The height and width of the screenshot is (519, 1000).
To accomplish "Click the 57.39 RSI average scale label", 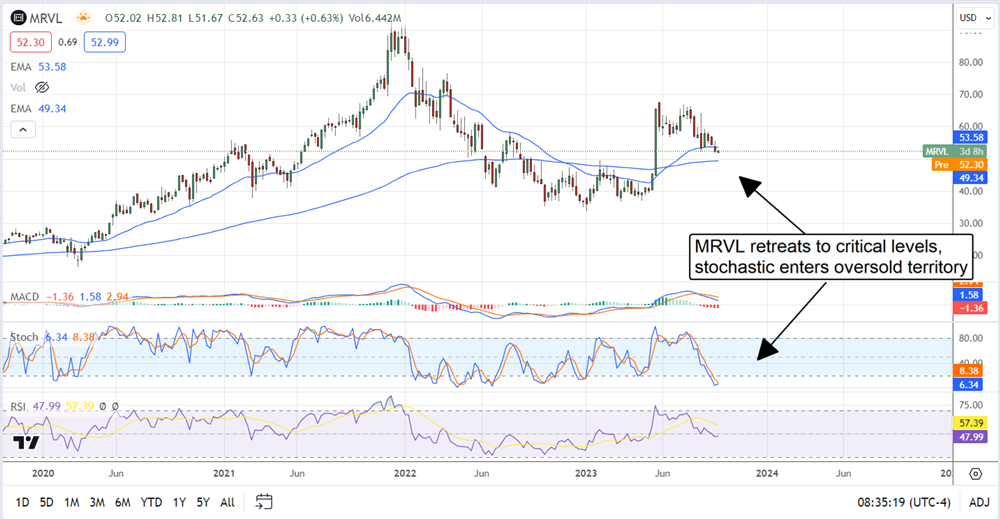I will coord(970,423).
